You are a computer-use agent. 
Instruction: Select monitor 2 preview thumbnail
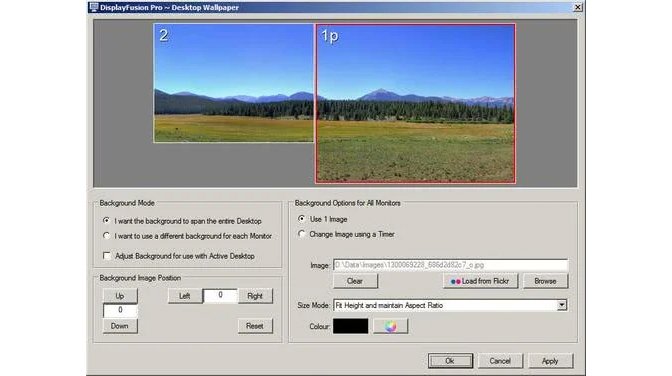234,83
